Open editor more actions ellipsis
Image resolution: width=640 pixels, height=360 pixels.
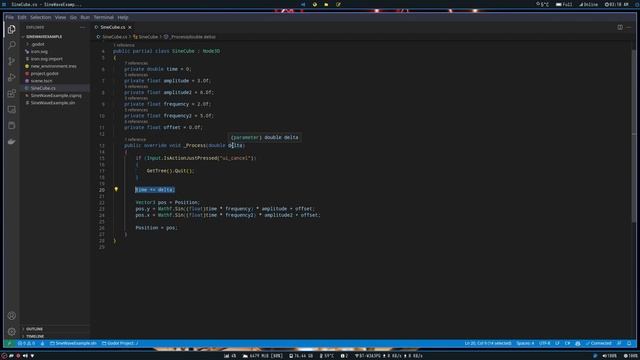click(x=629, y=27)
